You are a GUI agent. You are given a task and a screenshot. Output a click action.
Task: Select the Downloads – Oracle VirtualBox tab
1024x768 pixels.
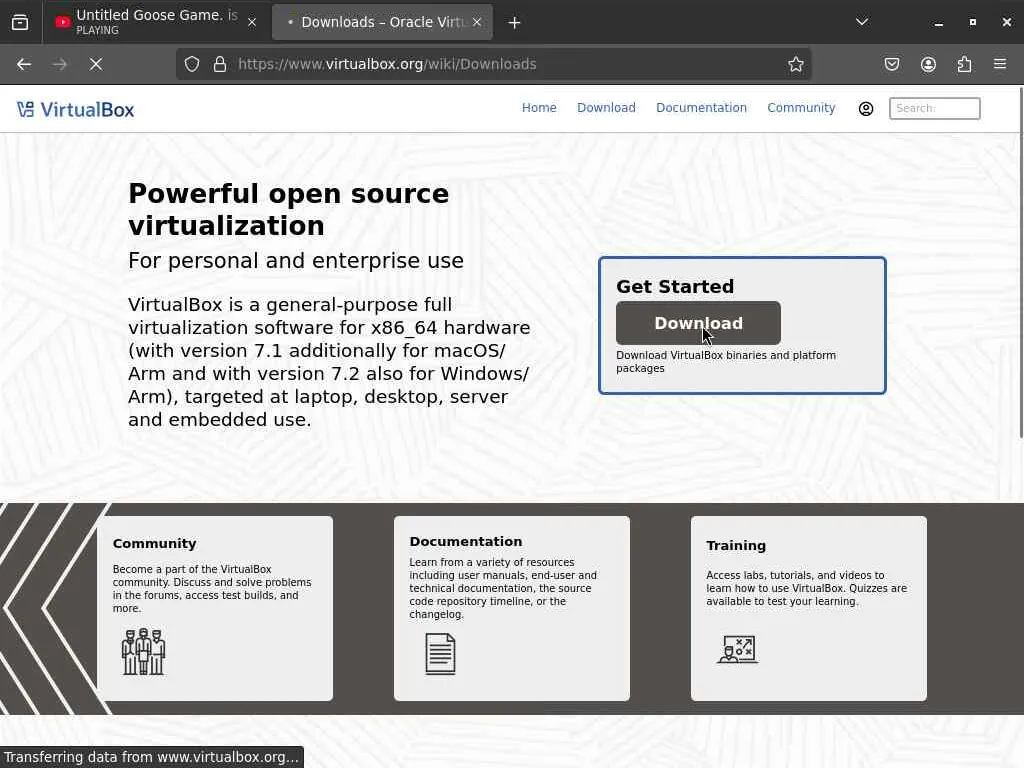pos(383,22)
